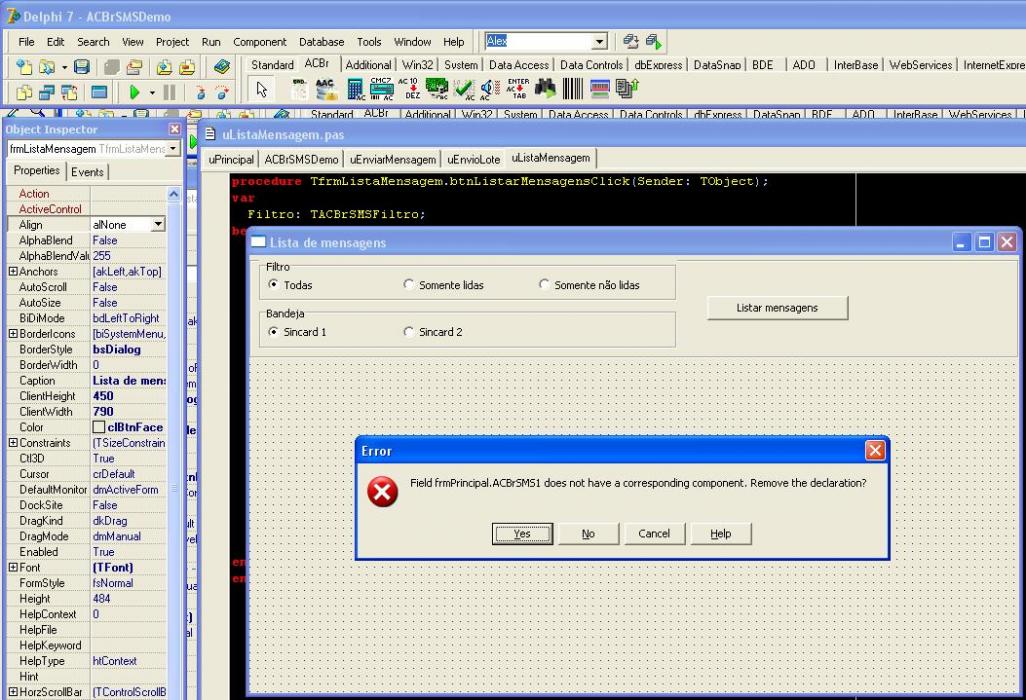Select the Enter Tab component icon

518,89
